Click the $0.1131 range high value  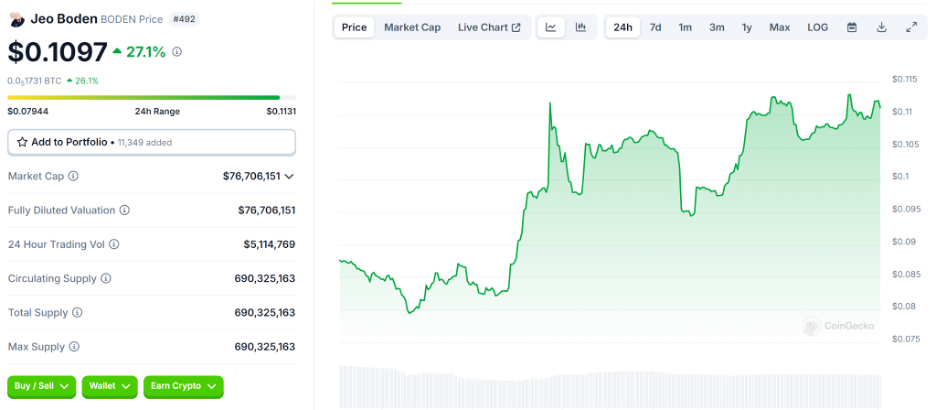pyautogui.click(x=281, y=111)
